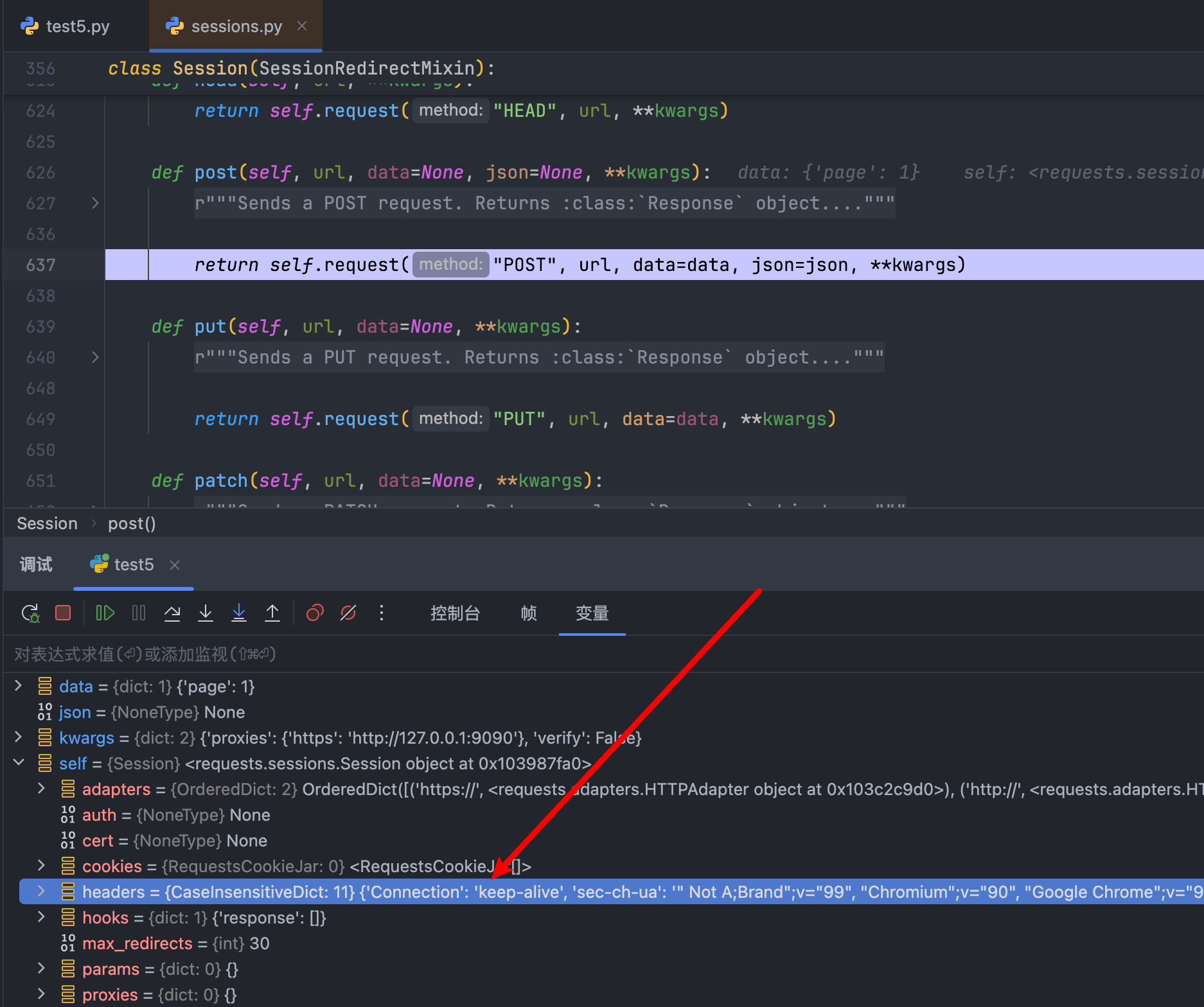The image size is (1204, 1007).
Task: Click the Session breadcrumb
Action: click(47, 523)
